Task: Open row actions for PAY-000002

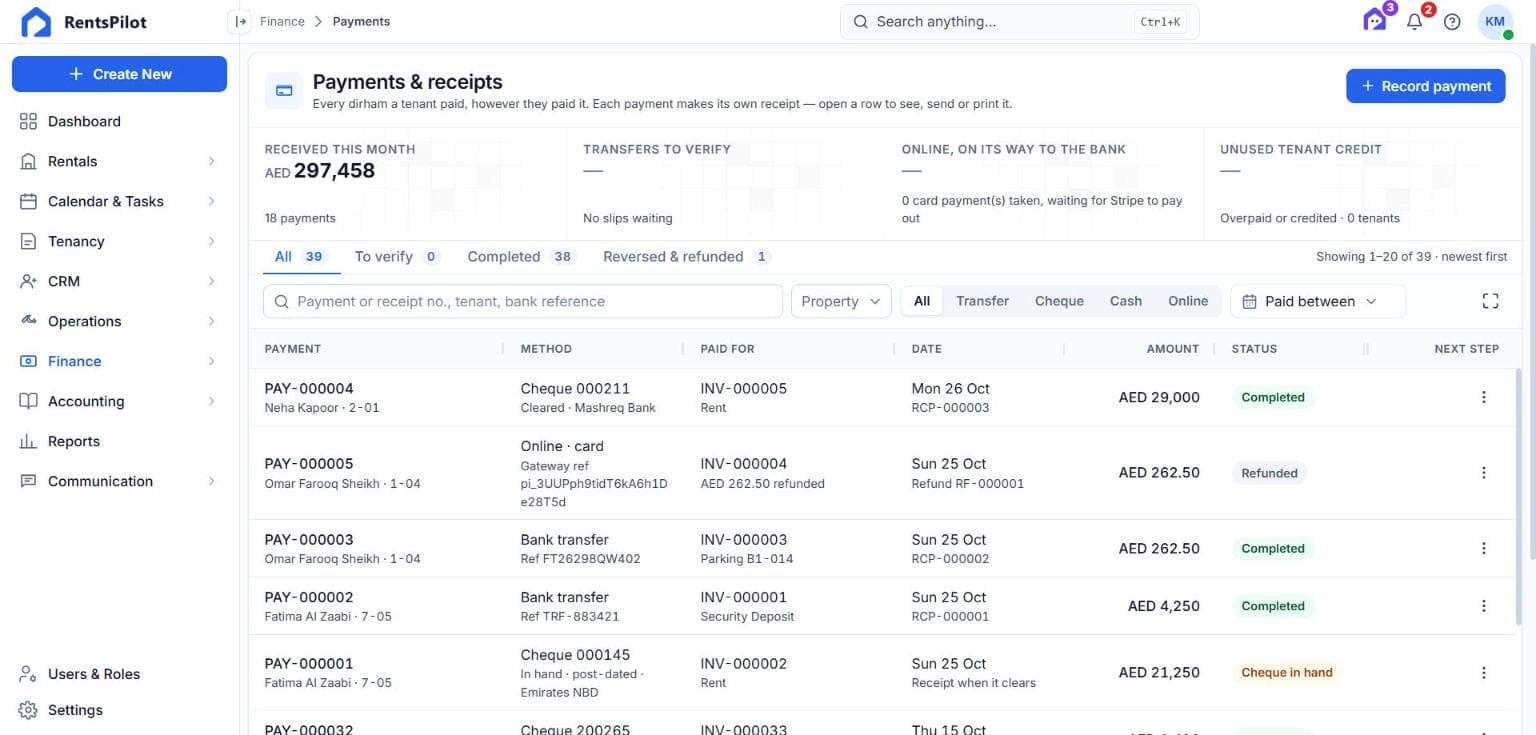Action: tap(1483, 606)
